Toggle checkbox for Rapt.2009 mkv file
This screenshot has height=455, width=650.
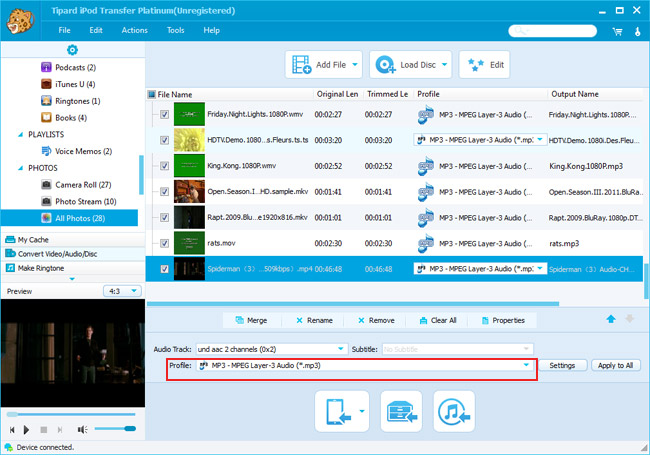(x=165, y=217)
